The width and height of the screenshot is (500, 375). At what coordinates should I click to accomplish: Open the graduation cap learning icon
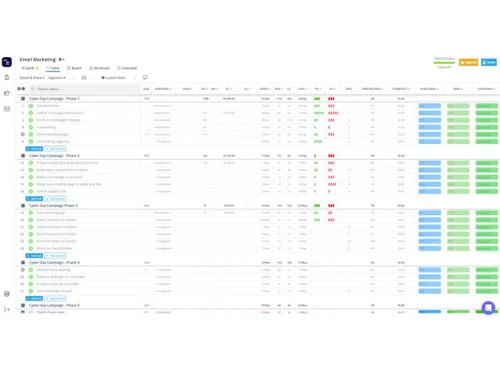coord(7,93)
